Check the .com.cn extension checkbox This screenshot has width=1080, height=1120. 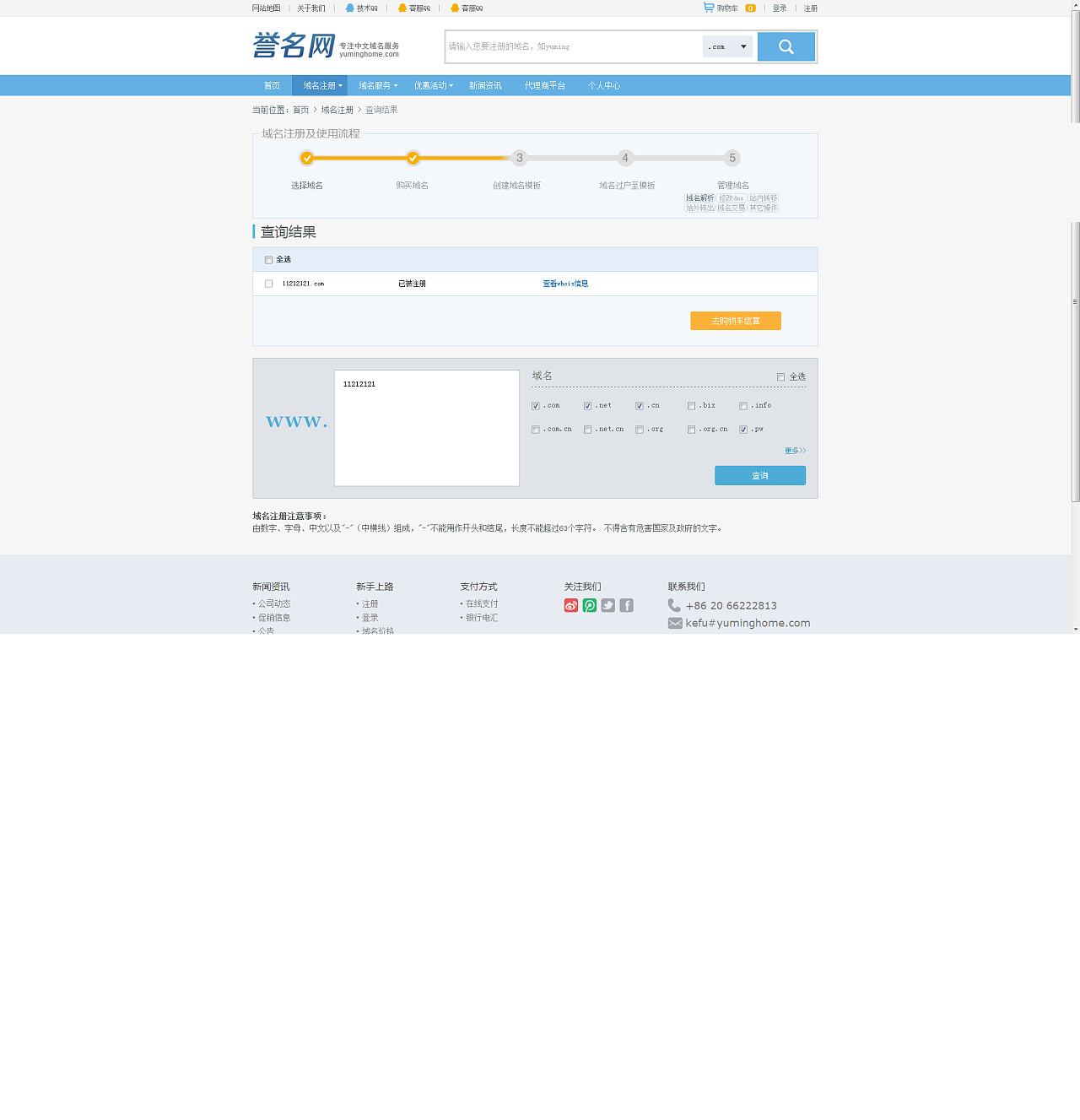[536, 430]
